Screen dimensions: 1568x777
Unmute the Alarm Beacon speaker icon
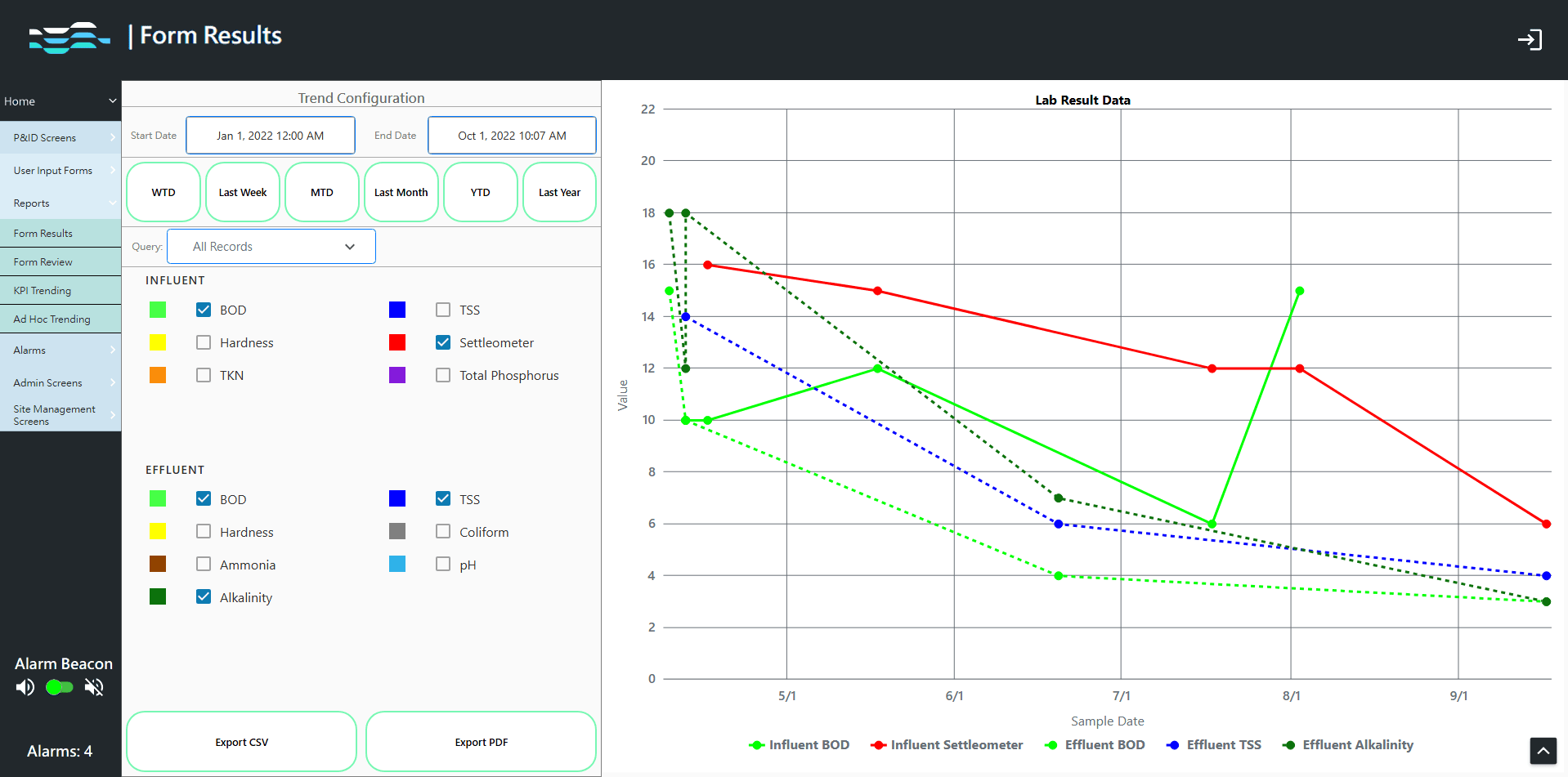click(x=25, y=687)
